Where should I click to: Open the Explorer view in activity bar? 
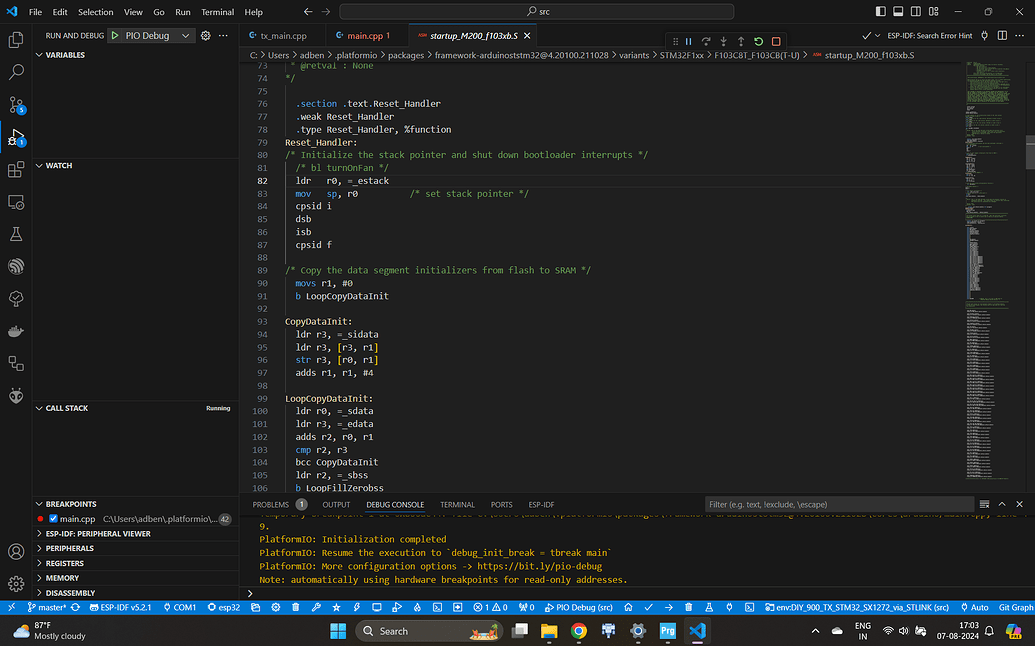coord(16,40)
